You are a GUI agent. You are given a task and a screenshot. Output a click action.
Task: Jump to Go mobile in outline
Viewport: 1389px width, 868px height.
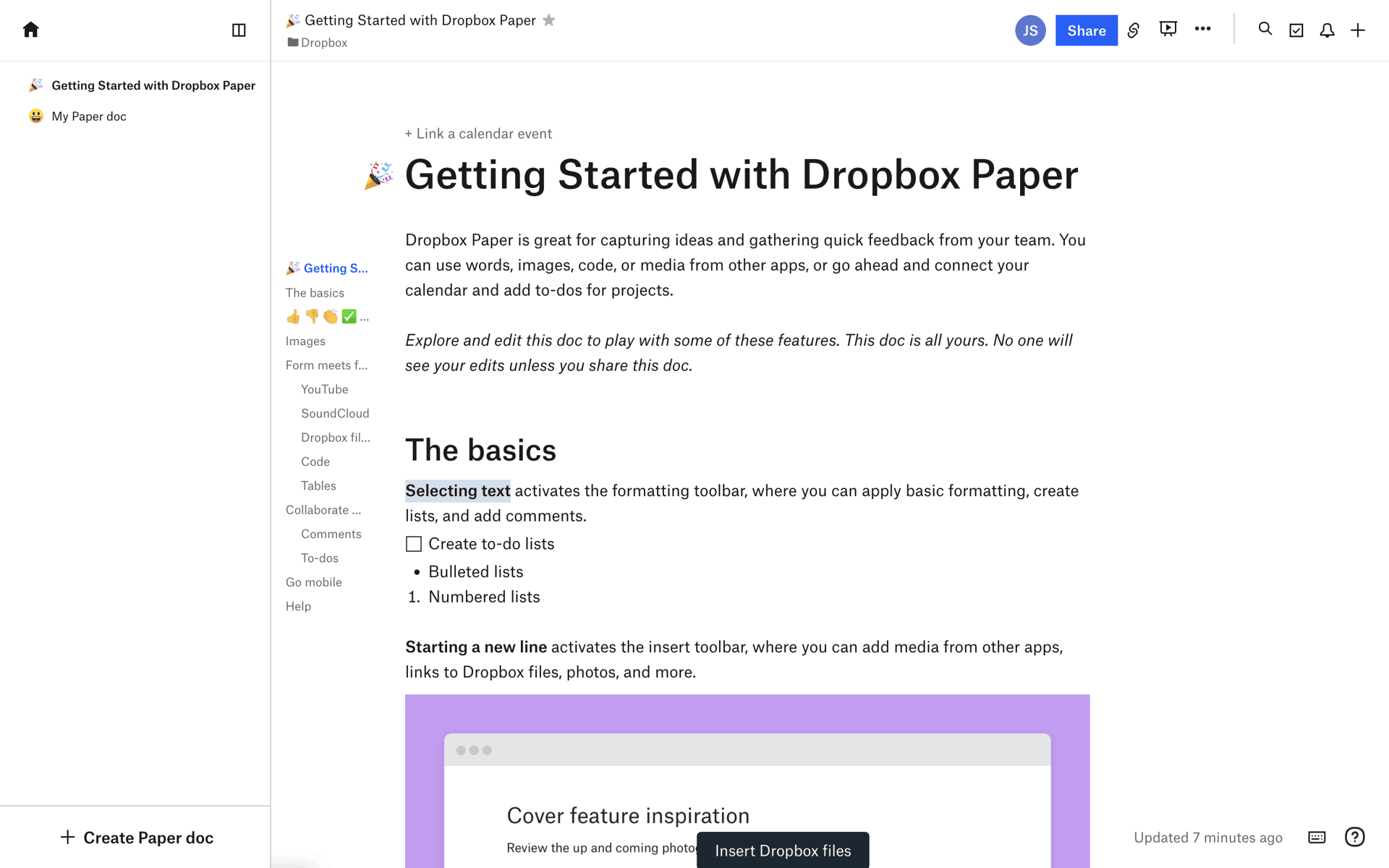(x=313, y=582)
